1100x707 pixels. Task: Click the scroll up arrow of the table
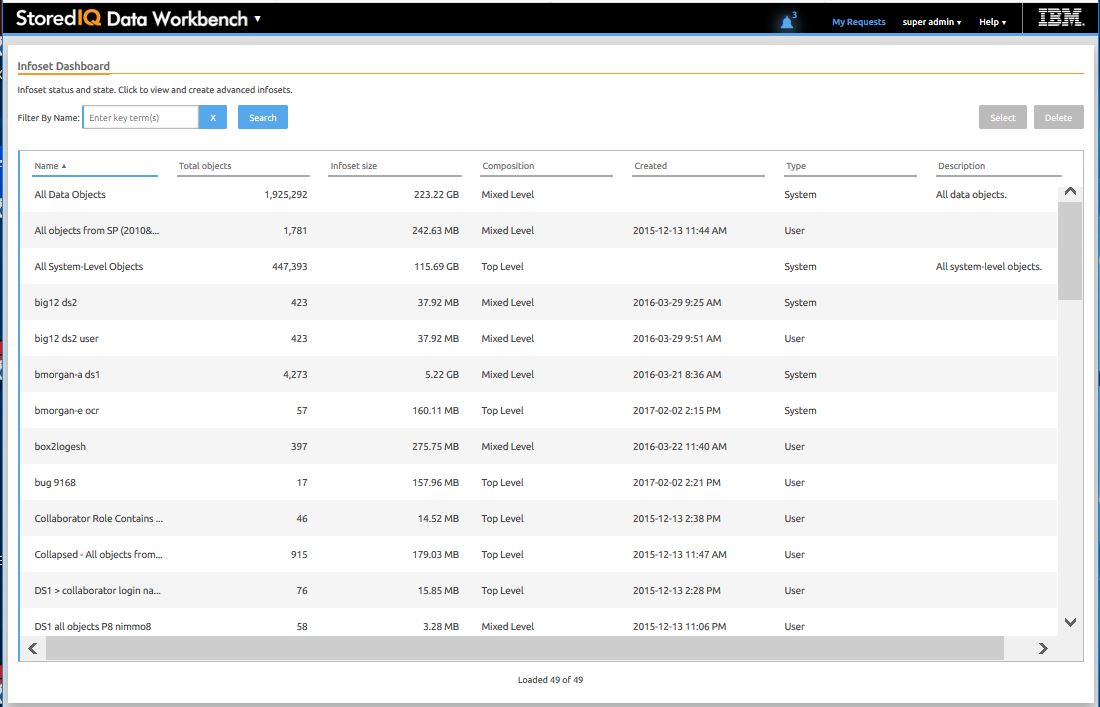[1070, 191]
